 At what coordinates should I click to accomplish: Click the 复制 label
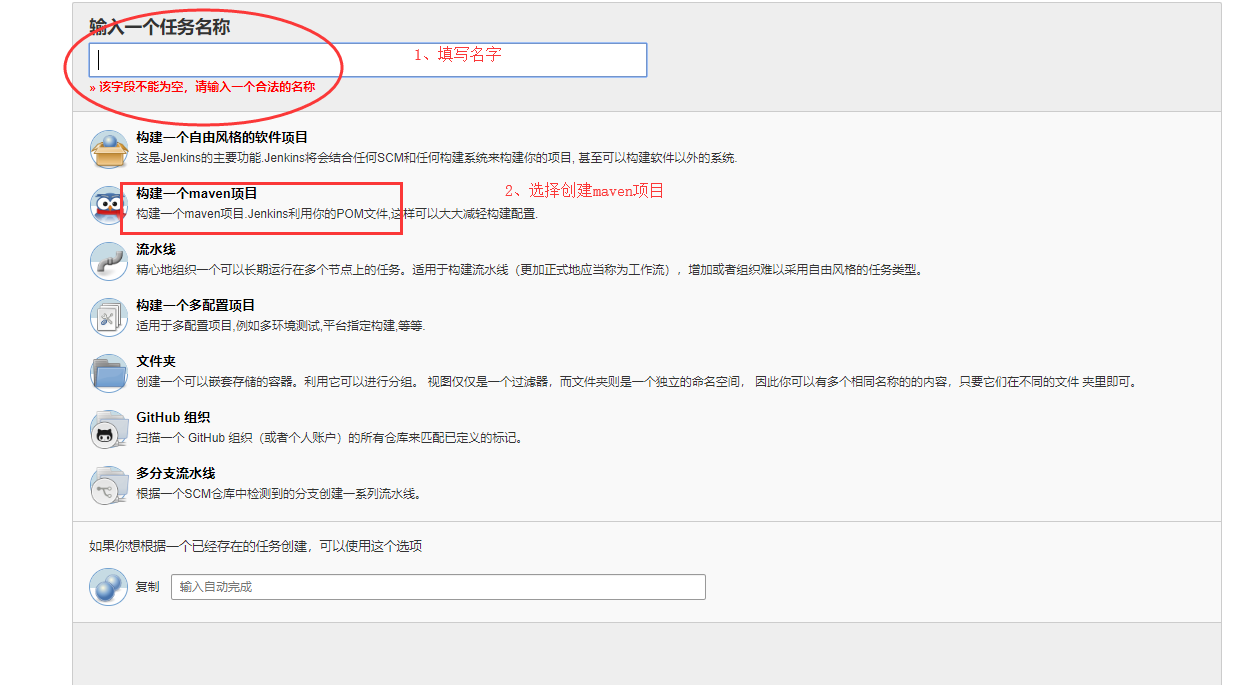click(148, 587)
